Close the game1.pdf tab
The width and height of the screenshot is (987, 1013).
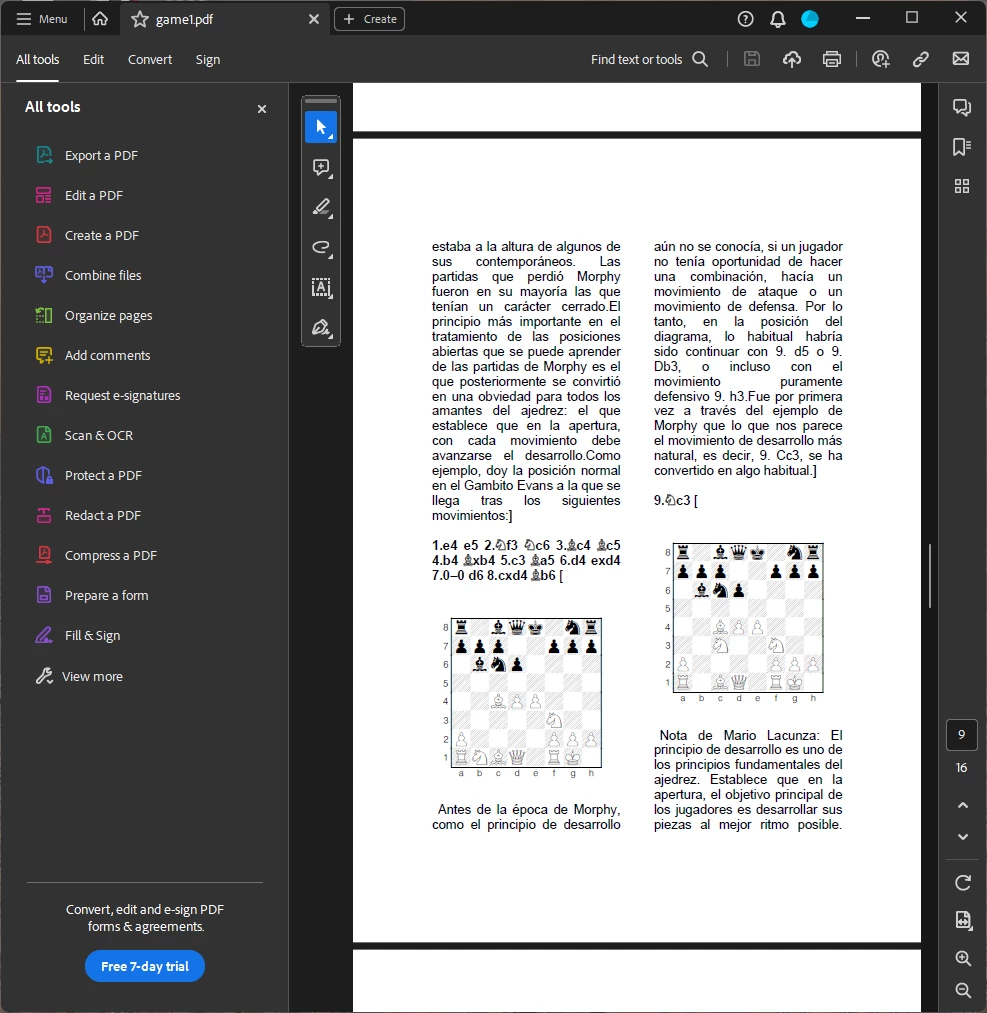tap(314, 19)
